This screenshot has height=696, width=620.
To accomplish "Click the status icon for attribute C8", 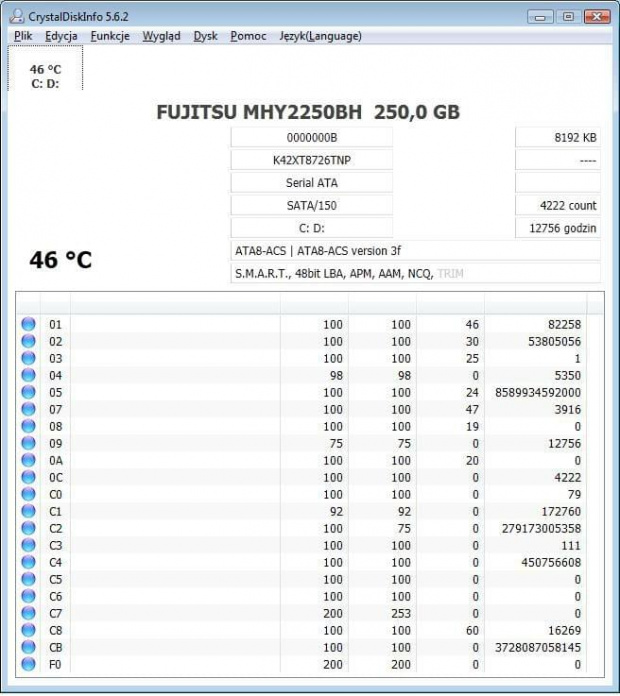I will pyautogui.click(x=28, y=630).
